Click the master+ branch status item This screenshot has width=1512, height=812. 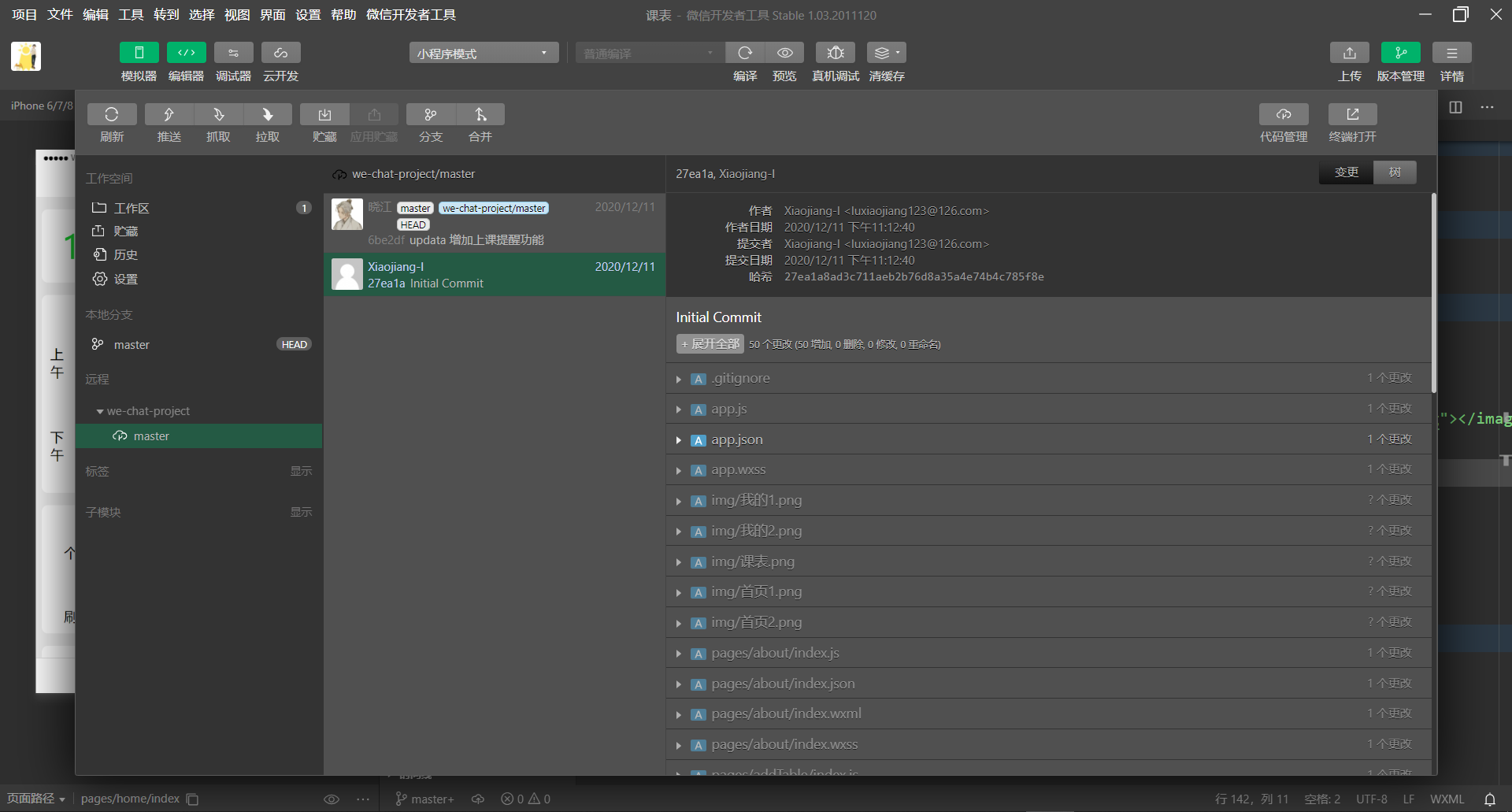coord(424,799)
